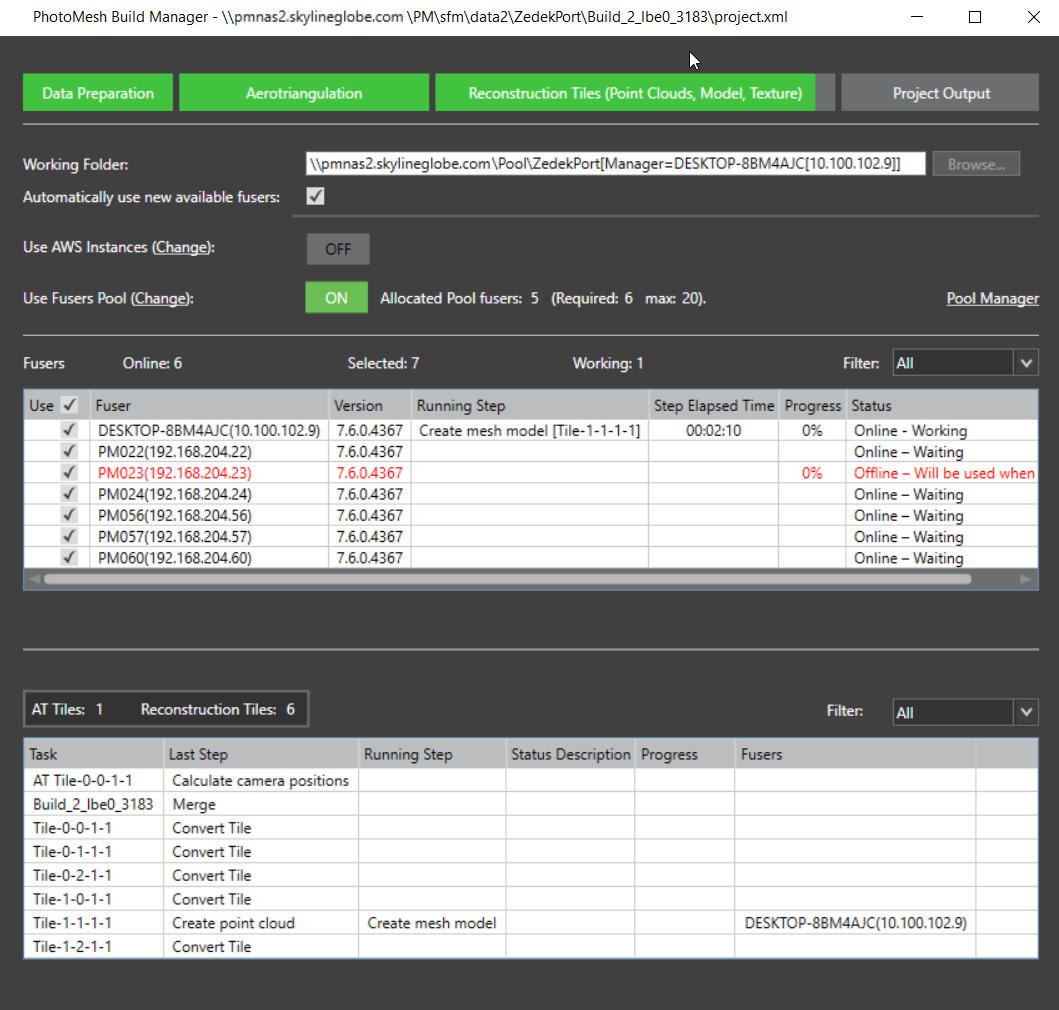Click inside the Working Folder path field
Viewport: 1059px width, 1010px height.
pos(615,163)
